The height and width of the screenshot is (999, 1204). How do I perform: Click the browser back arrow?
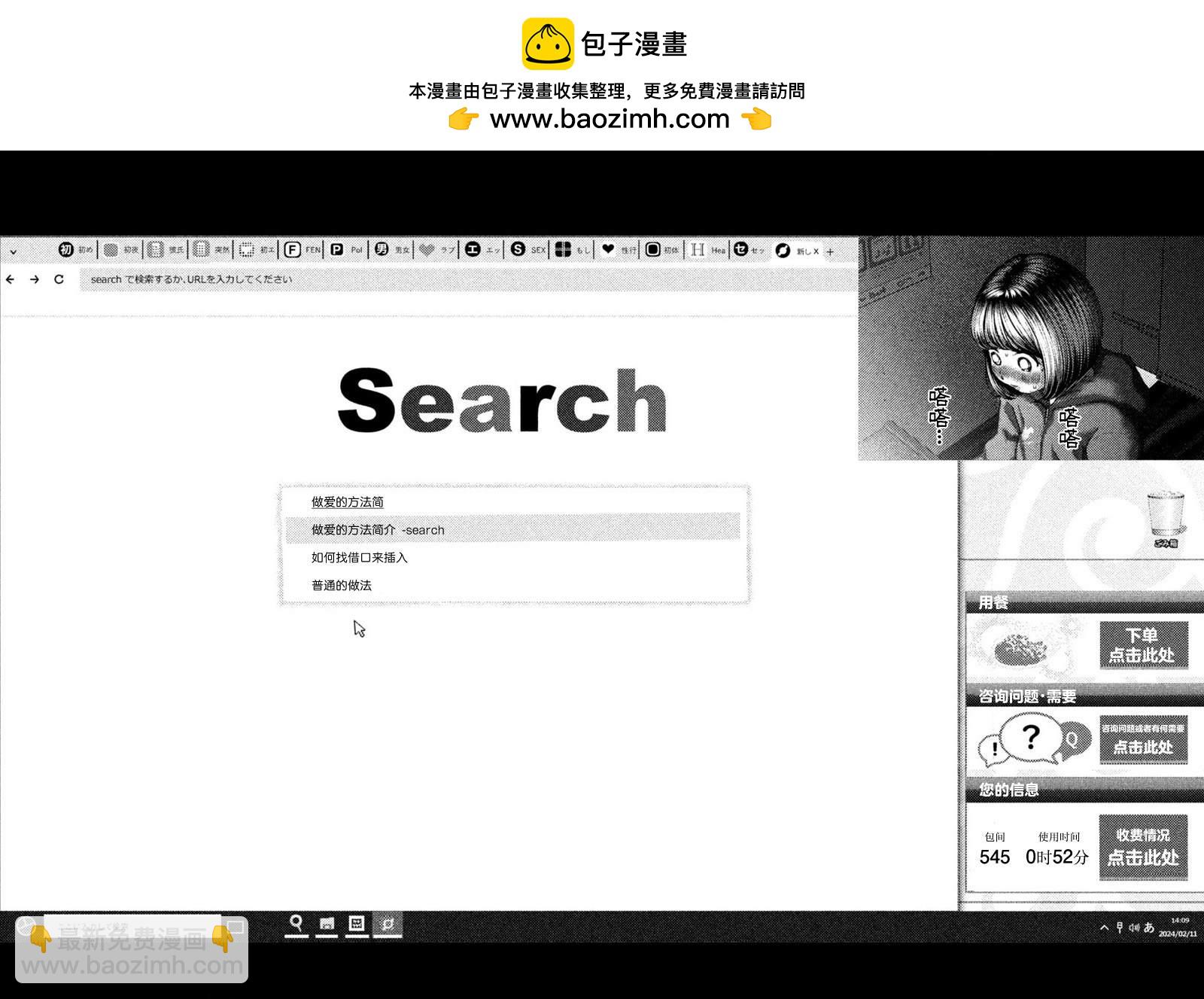click(11, 279)
